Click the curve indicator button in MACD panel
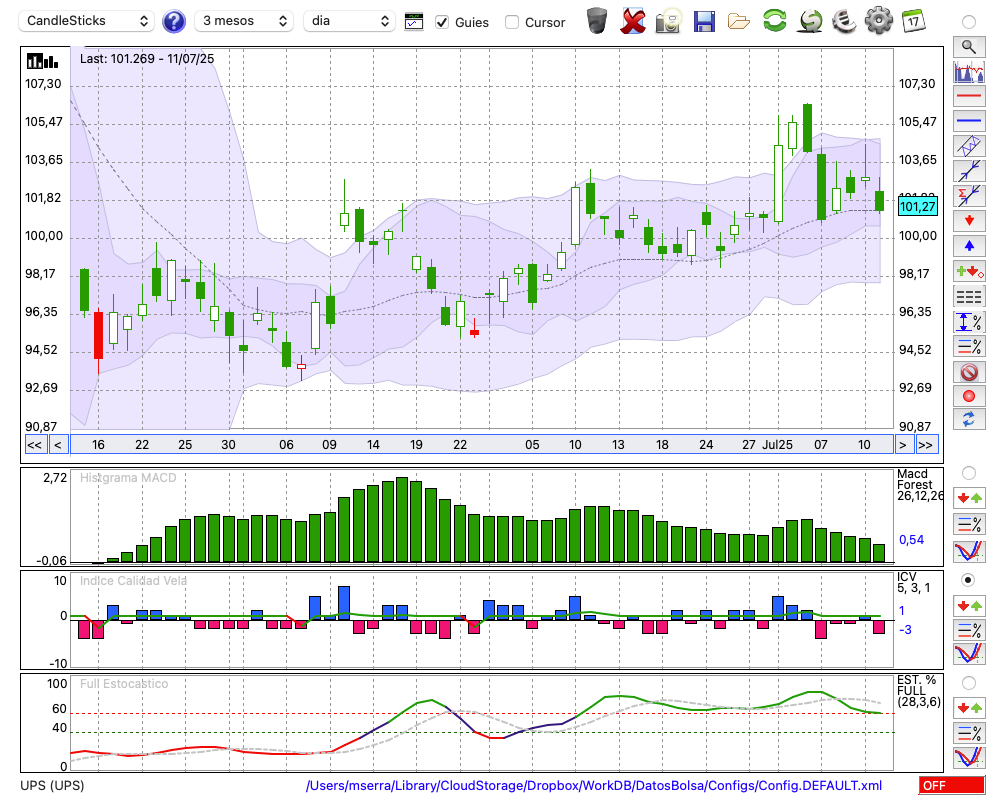 coord(969,551)
